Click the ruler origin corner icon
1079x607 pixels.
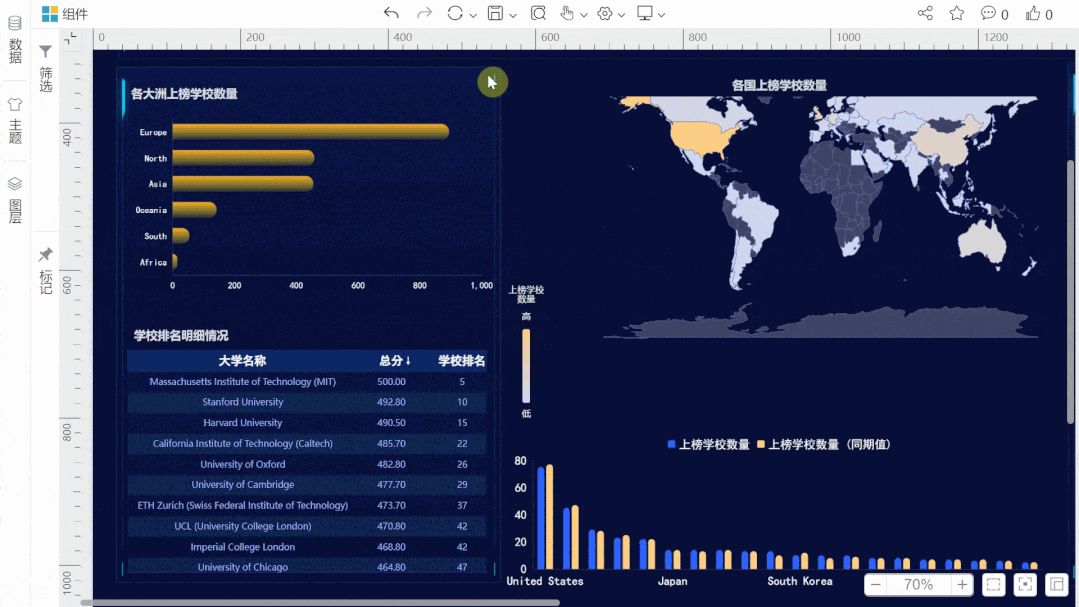coord(70,39)
